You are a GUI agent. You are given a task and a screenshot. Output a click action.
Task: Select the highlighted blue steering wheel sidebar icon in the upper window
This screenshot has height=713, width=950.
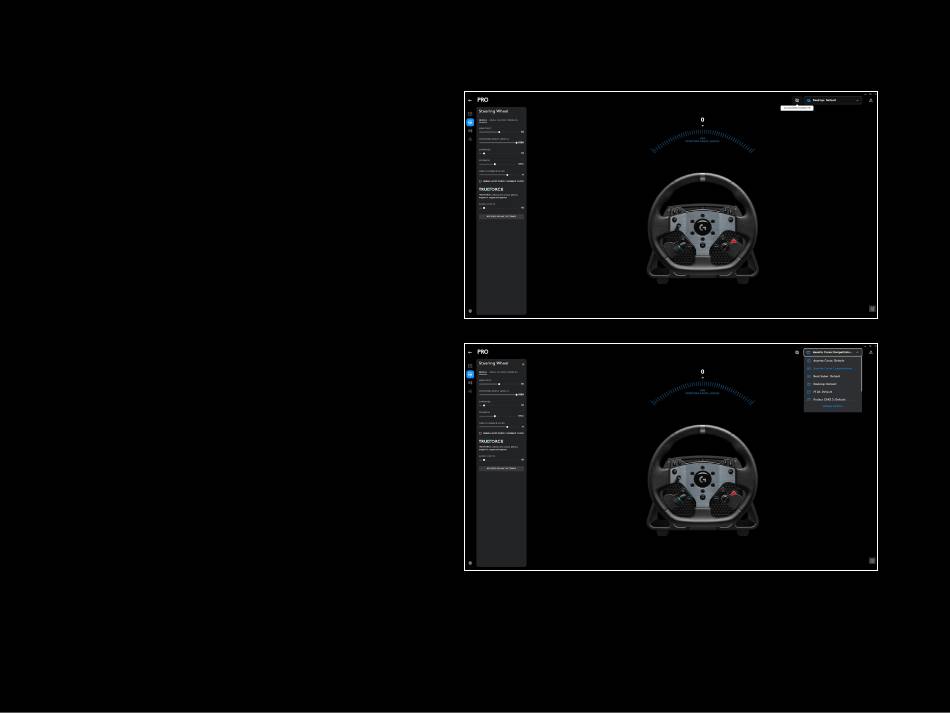[470, 122]
